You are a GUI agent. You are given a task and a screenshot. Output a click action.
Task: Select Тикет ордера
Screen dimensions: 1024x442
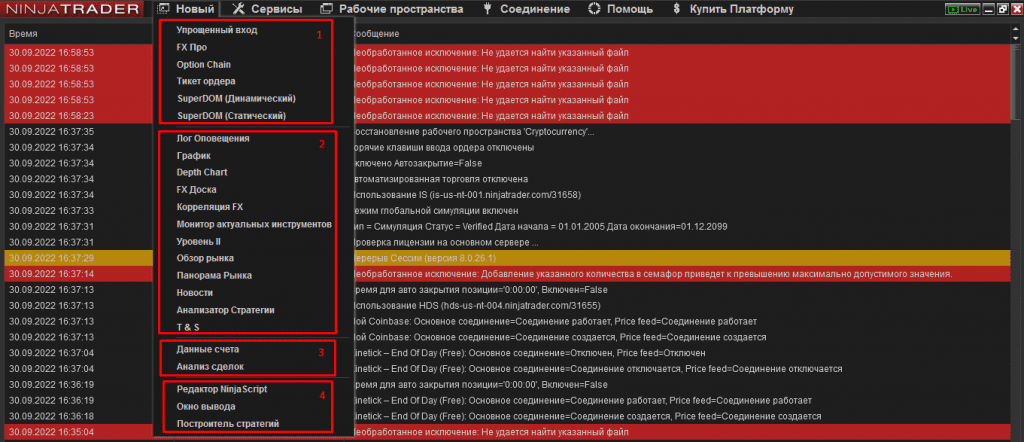tap(206, 82)
